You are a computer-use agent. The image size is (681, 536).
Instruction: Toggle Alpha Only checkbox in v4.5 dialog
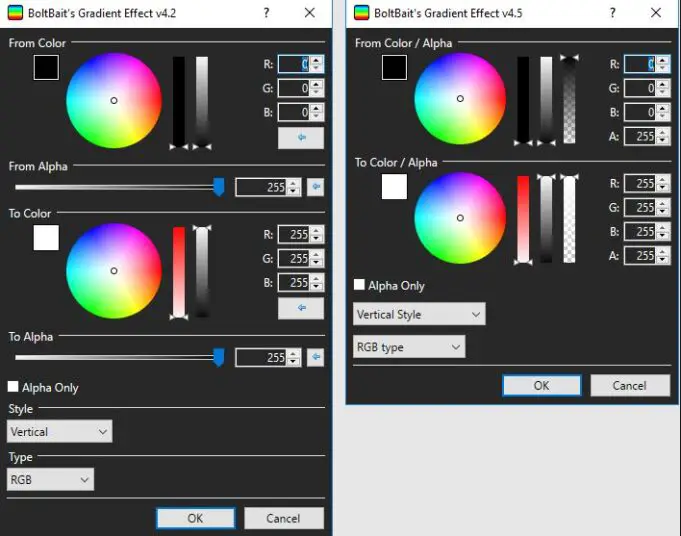coord(360,285)
